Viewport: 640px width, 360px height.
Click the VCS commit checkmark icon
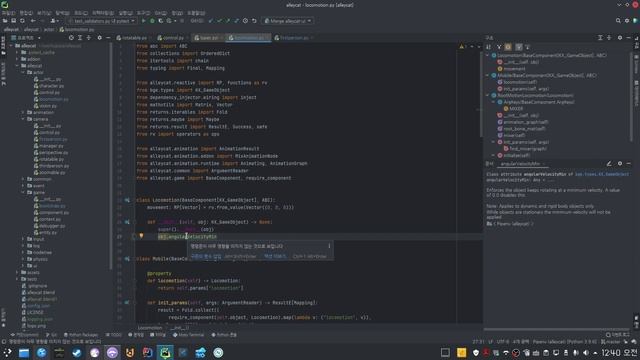click(220, 21)
